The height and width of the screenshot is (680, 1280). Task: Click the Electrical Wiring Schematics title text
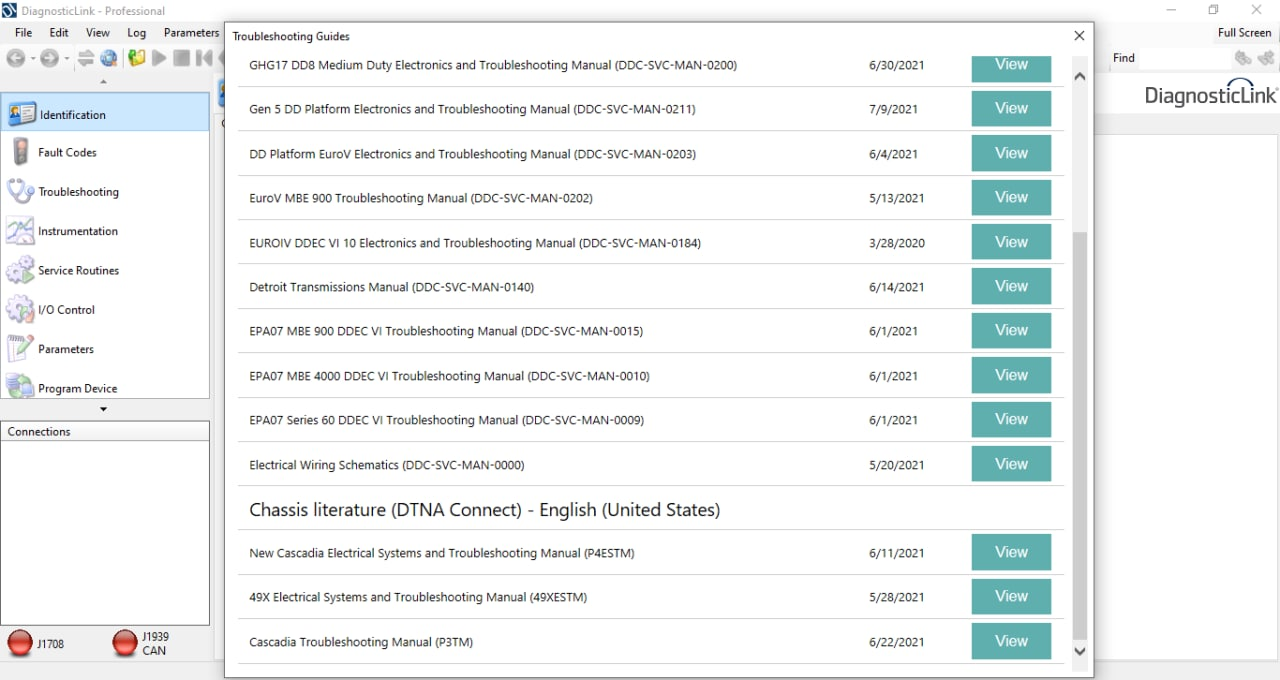click(x=387, y=465)
